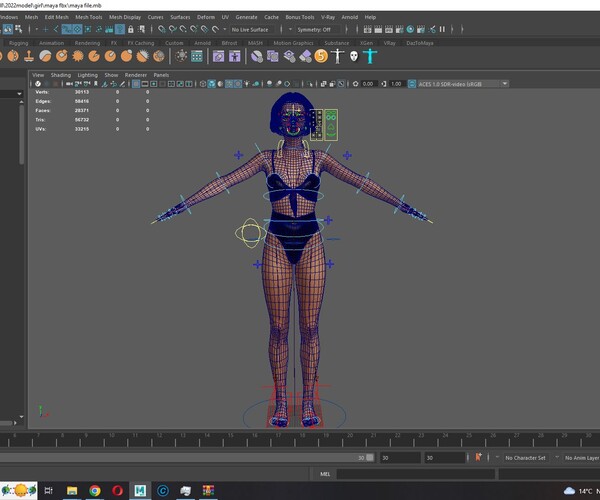Click the pause Viewport 2.0 icon
This screenshot has width=600, height=500.
coord(442,29)
